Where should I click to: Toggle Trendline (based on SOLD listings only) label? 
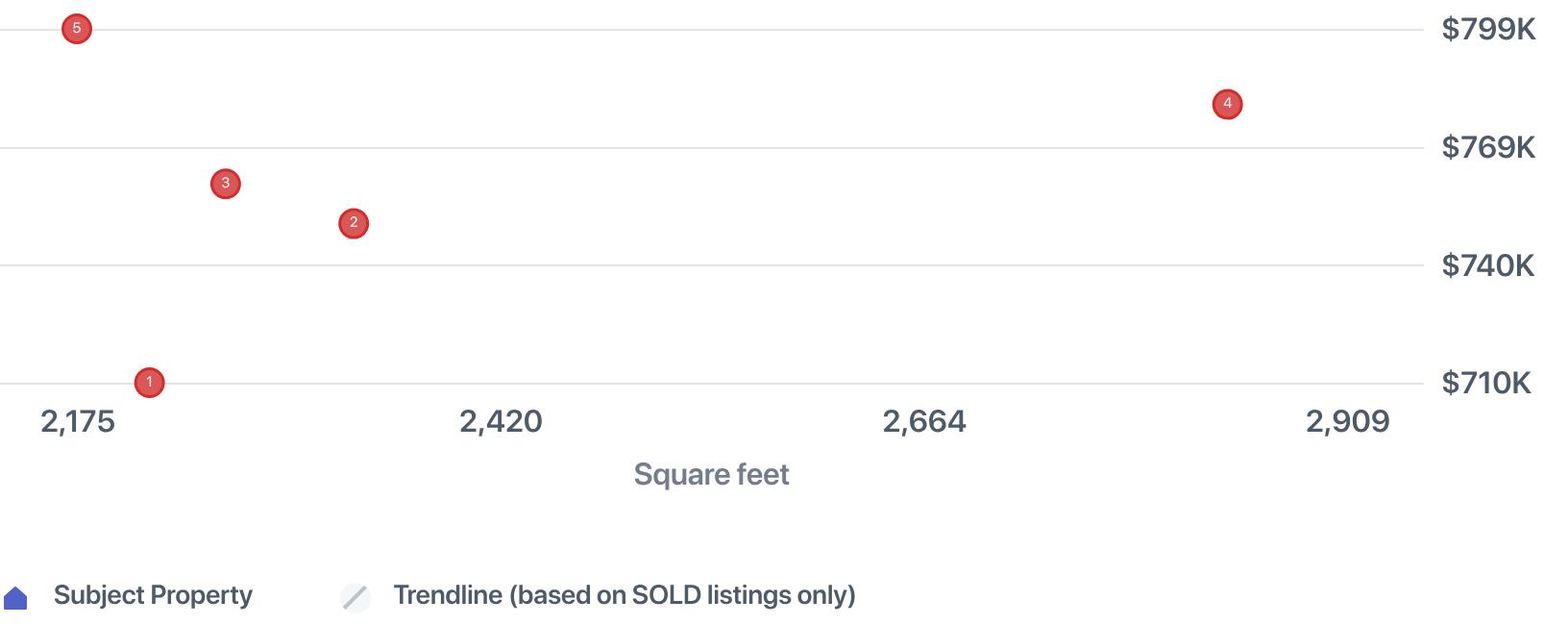click(624, 595)
